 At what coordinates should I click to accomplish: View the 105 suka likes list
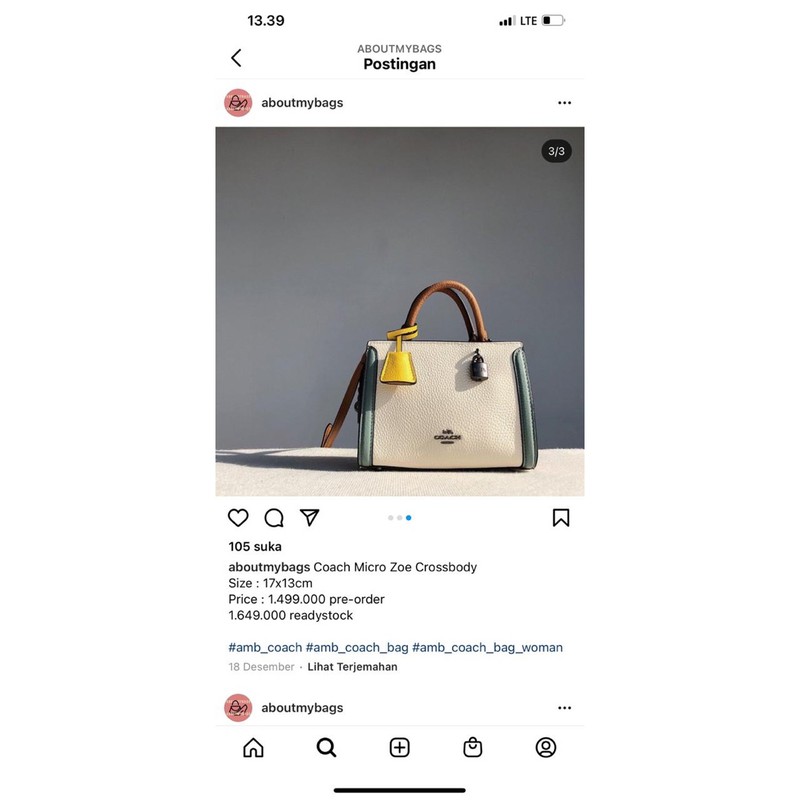pyautogui.click(x=255, y=546)
